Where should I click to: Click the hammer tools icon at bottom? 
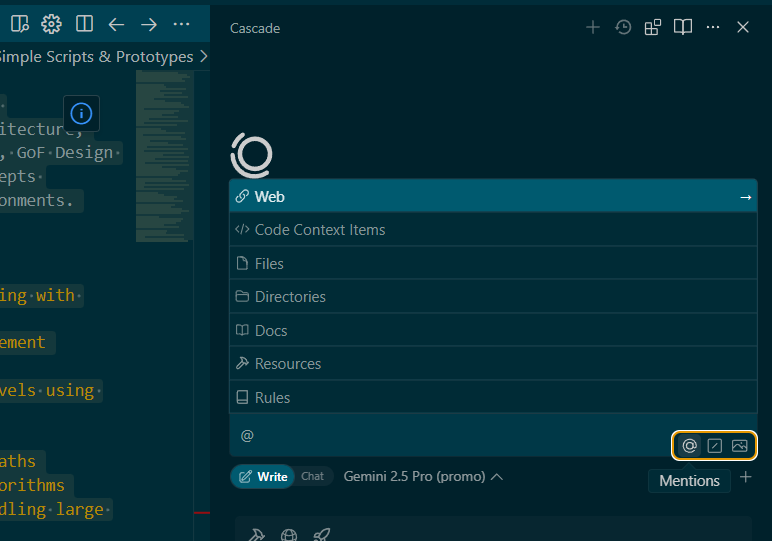(257, 535)
